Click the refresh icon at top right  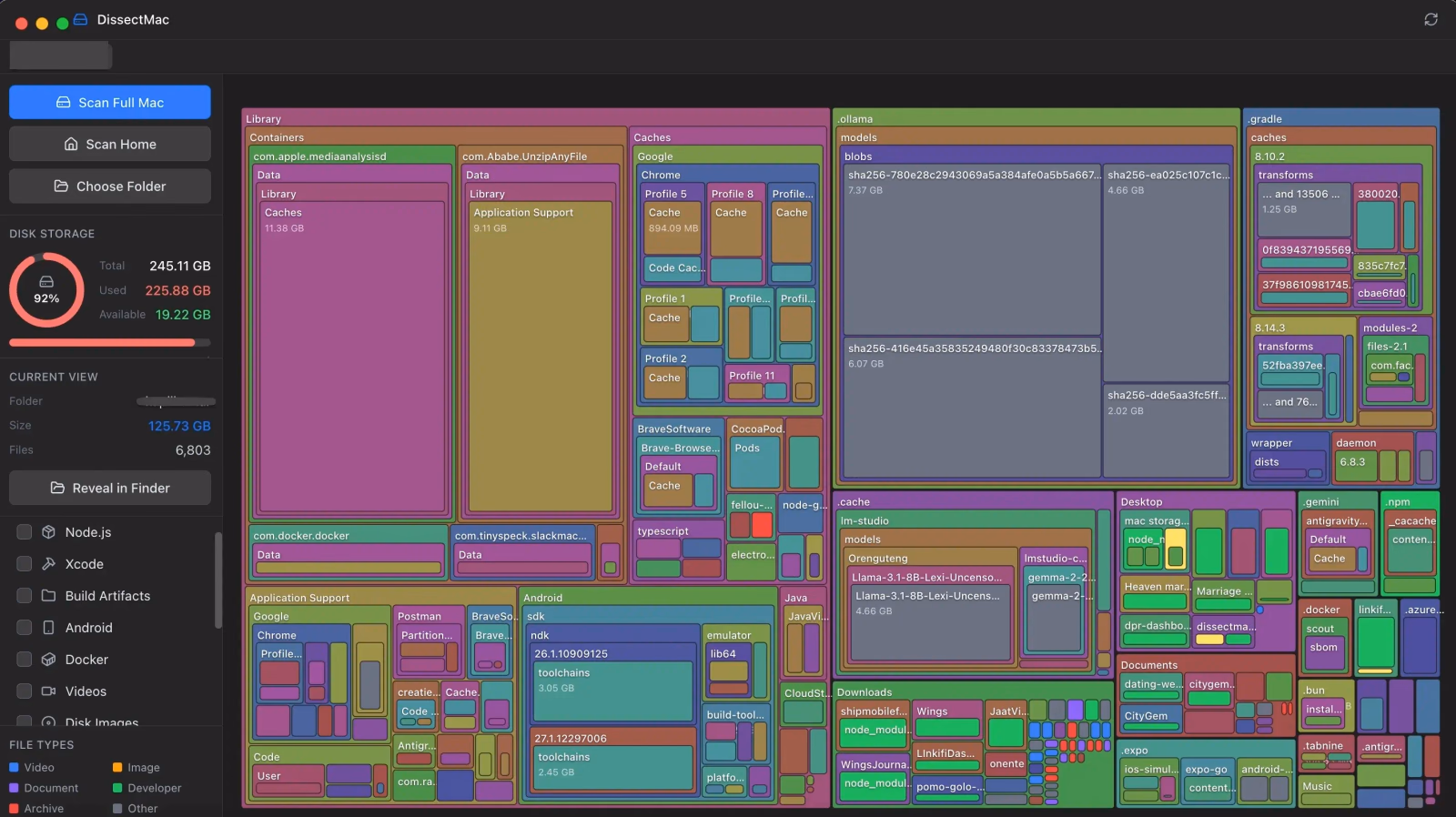point(1431,19)
